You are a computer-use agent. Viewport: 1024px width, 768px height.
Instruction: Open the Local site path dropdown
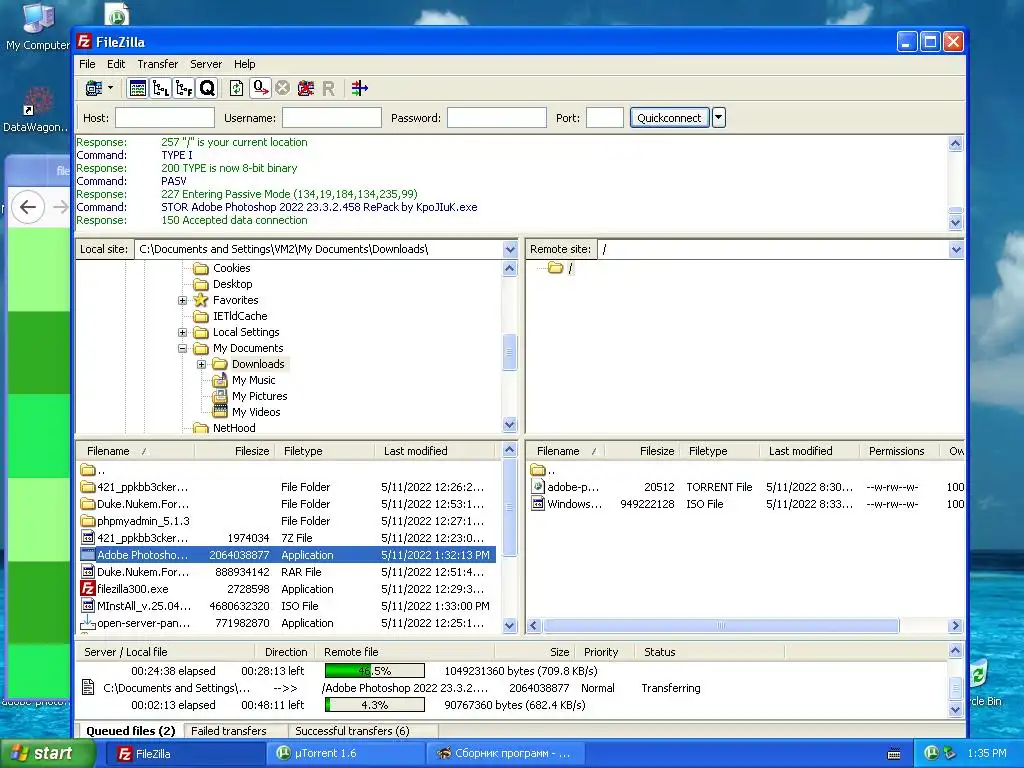(x=510, y=249)
